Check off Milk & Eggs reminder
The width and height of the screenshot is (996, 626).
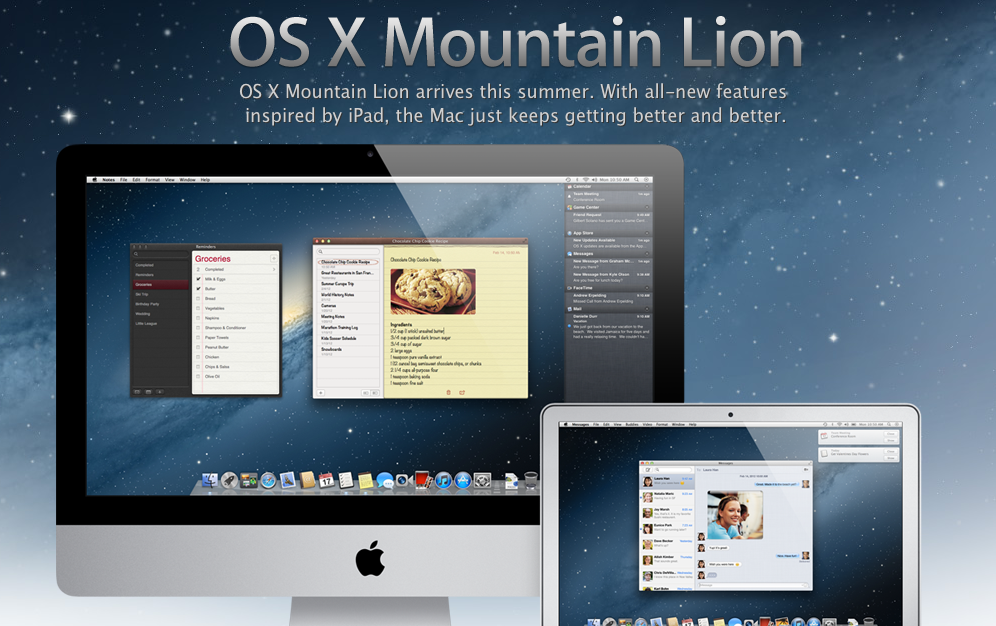click(198, 279)
